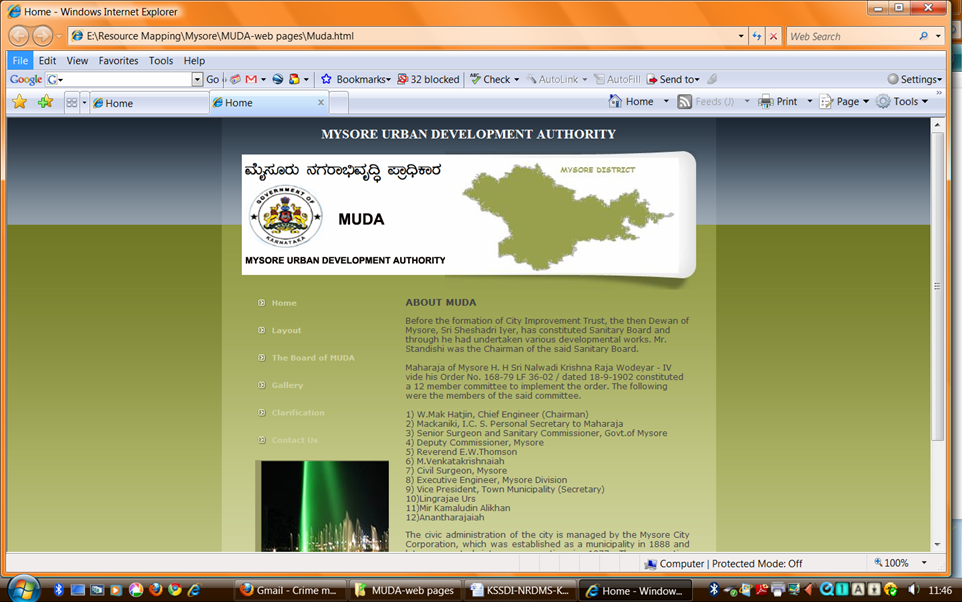The height and width of the screenshot is (602, 962).
Task: Launch Chrome from quick launch bar
Action: click(175, 590)
